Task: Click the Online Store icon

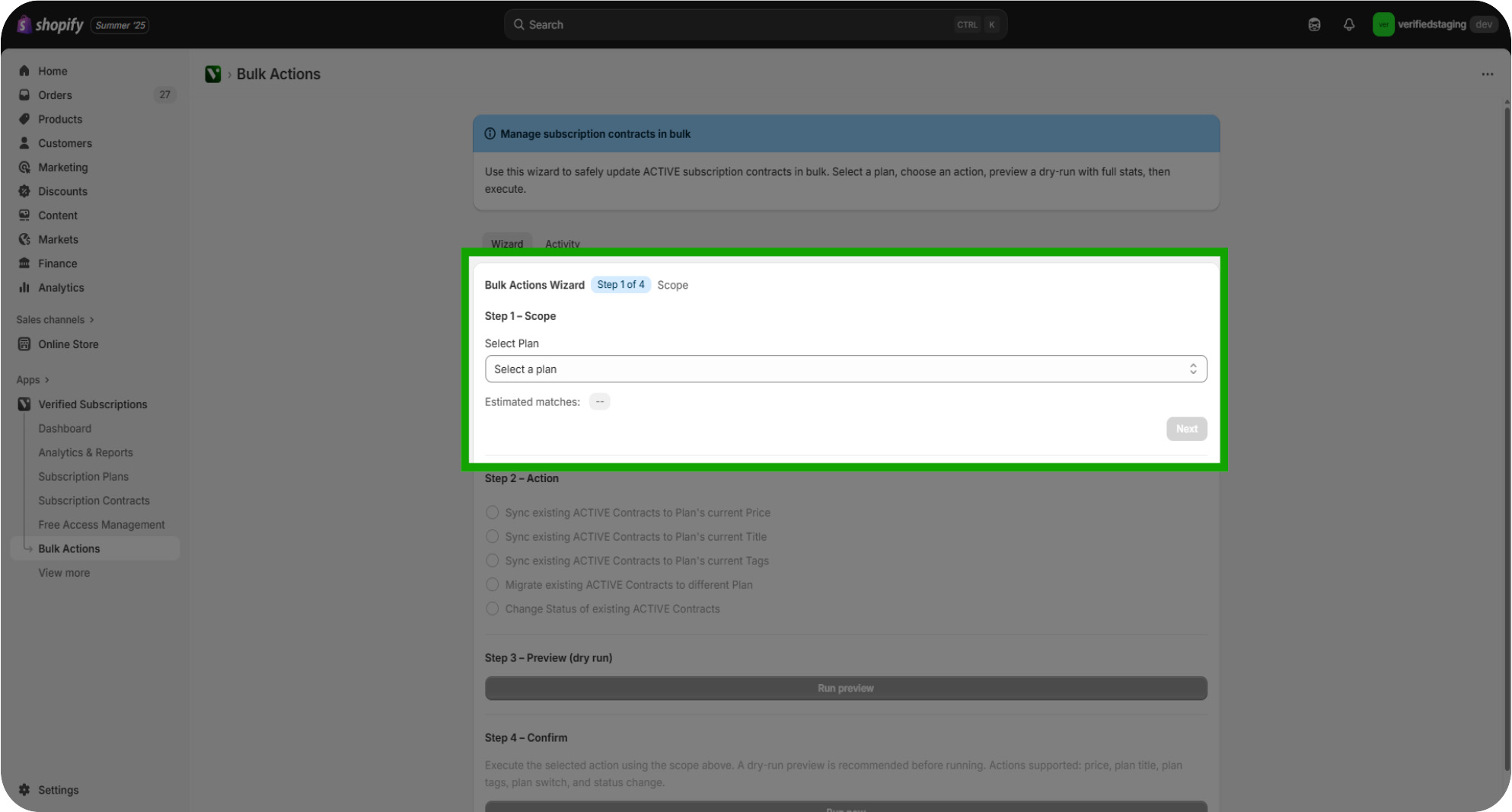Action: click(24, 344)
